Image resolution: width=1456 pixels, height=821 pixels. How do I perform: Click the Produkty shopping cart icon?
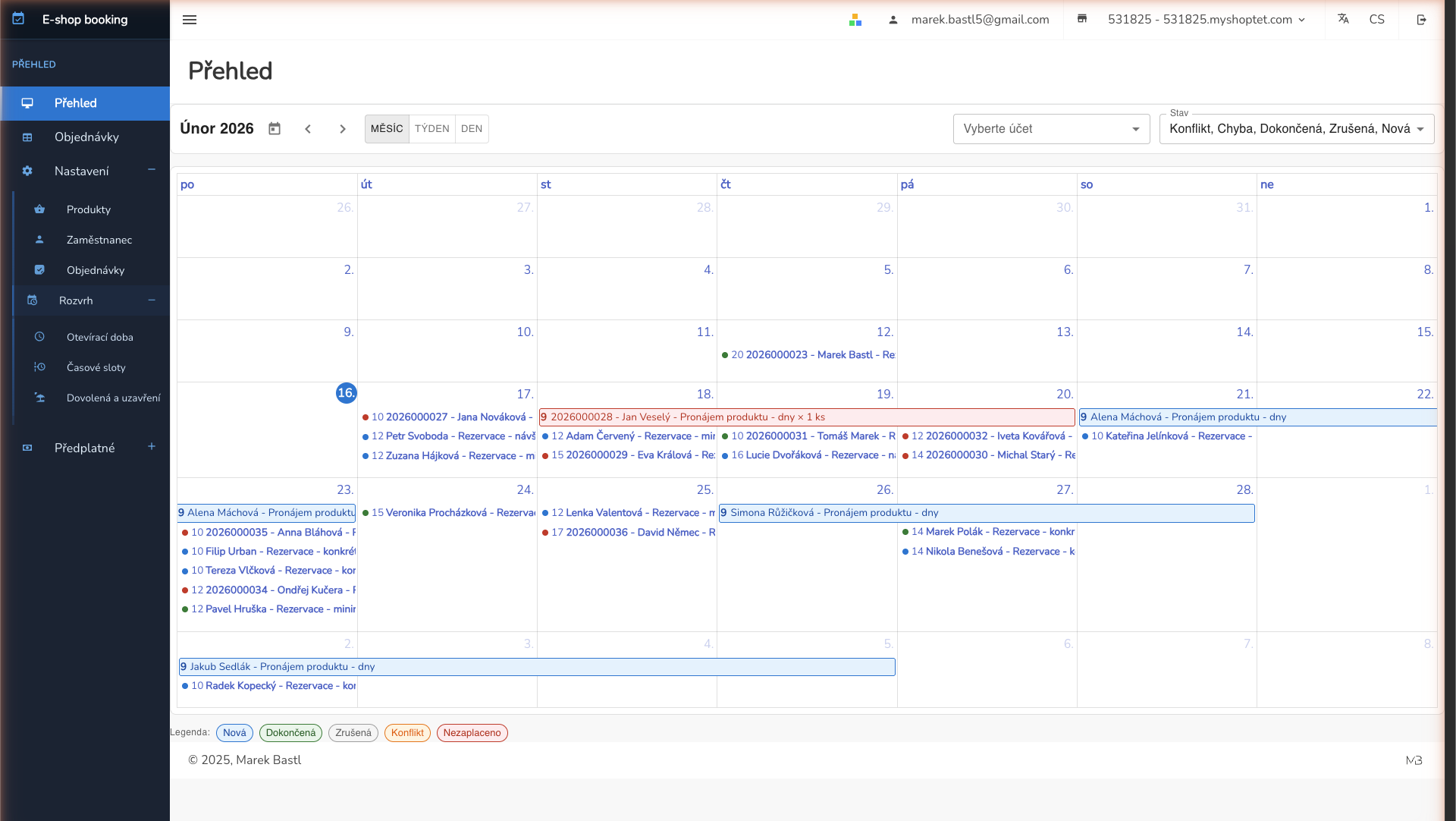(x=39, y=209)
